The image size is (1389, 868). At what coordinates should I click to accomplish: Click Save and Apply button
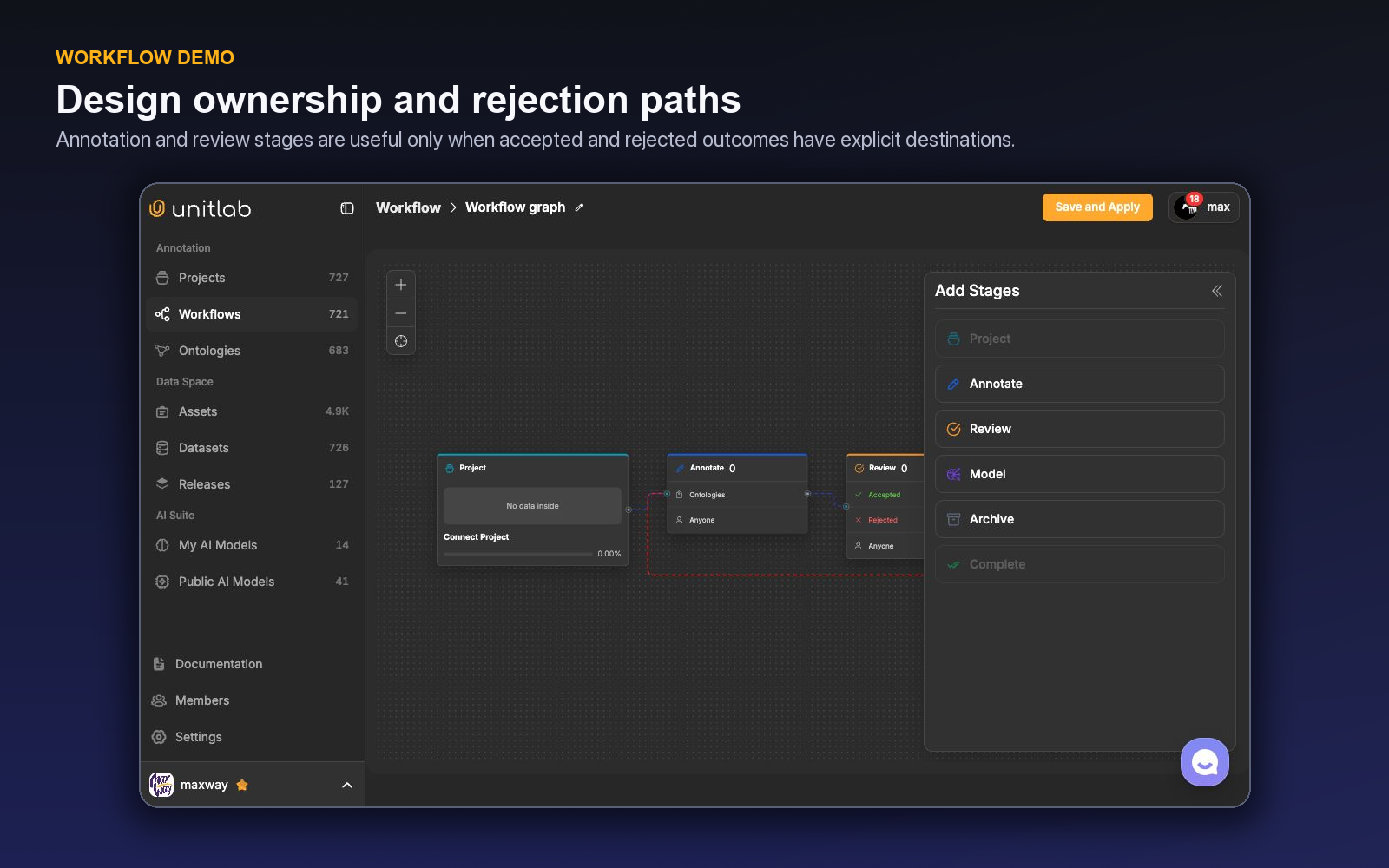1097,207
